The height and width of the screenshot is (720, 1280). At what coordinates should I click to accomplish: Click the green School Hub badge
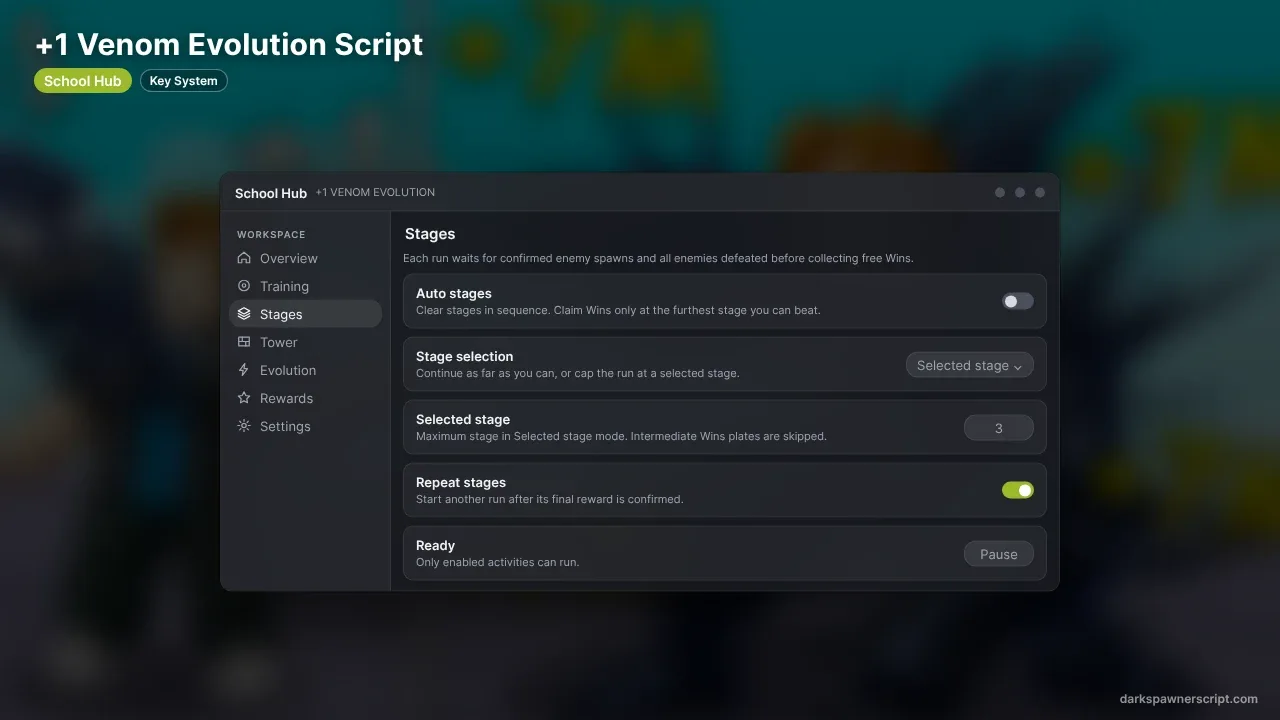point(83,81)
